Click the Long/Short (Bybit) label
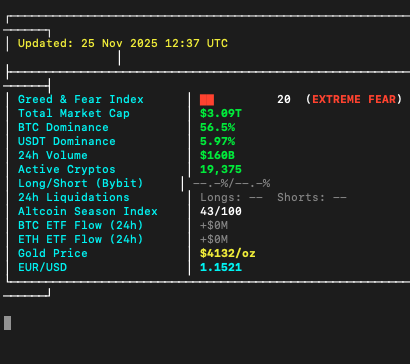Viewport: 410px width, 364px height. [x=81, y=183]
